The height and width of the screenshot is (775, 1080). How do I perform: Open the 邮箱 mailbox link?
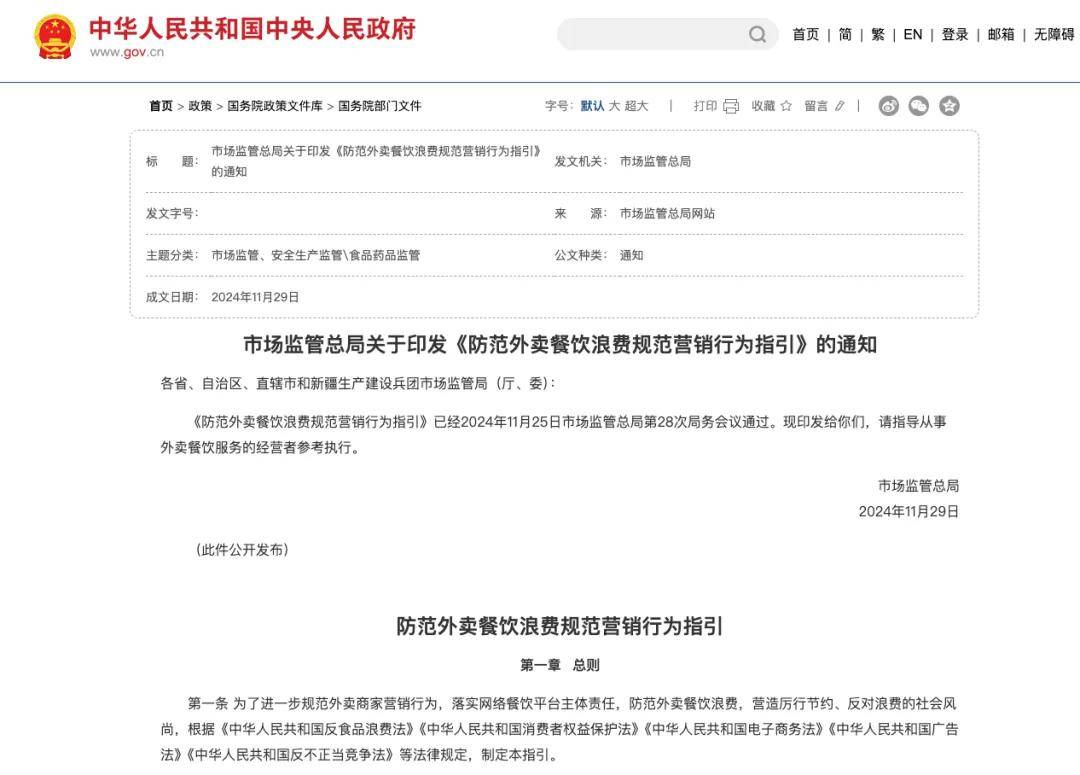click(1000, 33)
